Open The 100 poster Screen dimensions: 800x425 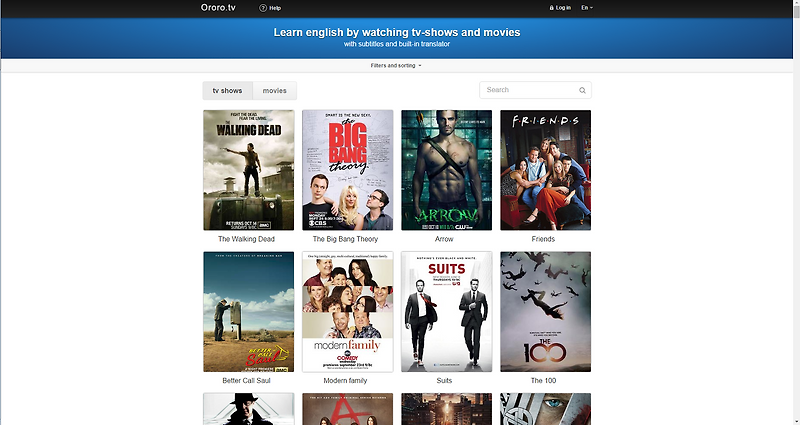click(x=545, y=311)
